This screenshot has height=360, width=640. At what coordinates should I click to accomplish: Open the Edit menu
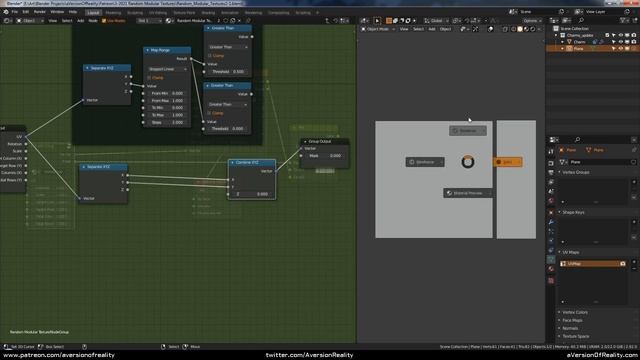coord(26,12)
